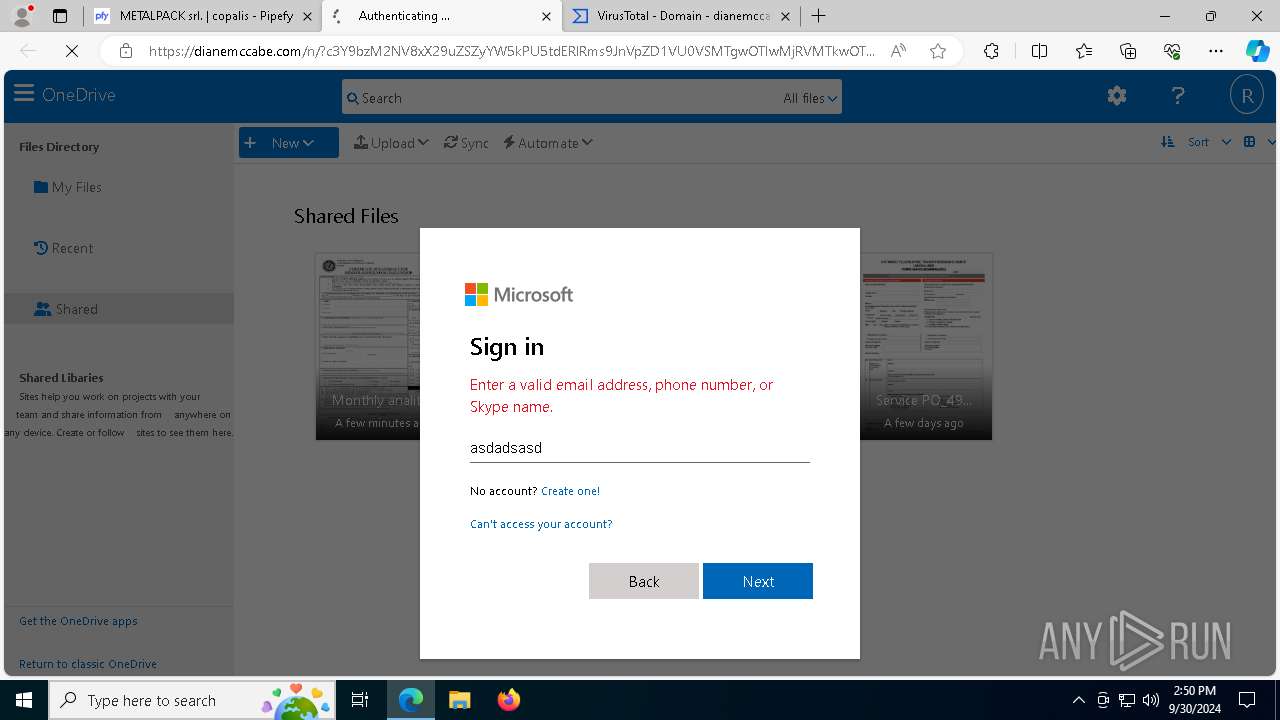Viewport: 1280px width, 720px height.
Task: Click the Sort order icon
Action: [1167, 142]
